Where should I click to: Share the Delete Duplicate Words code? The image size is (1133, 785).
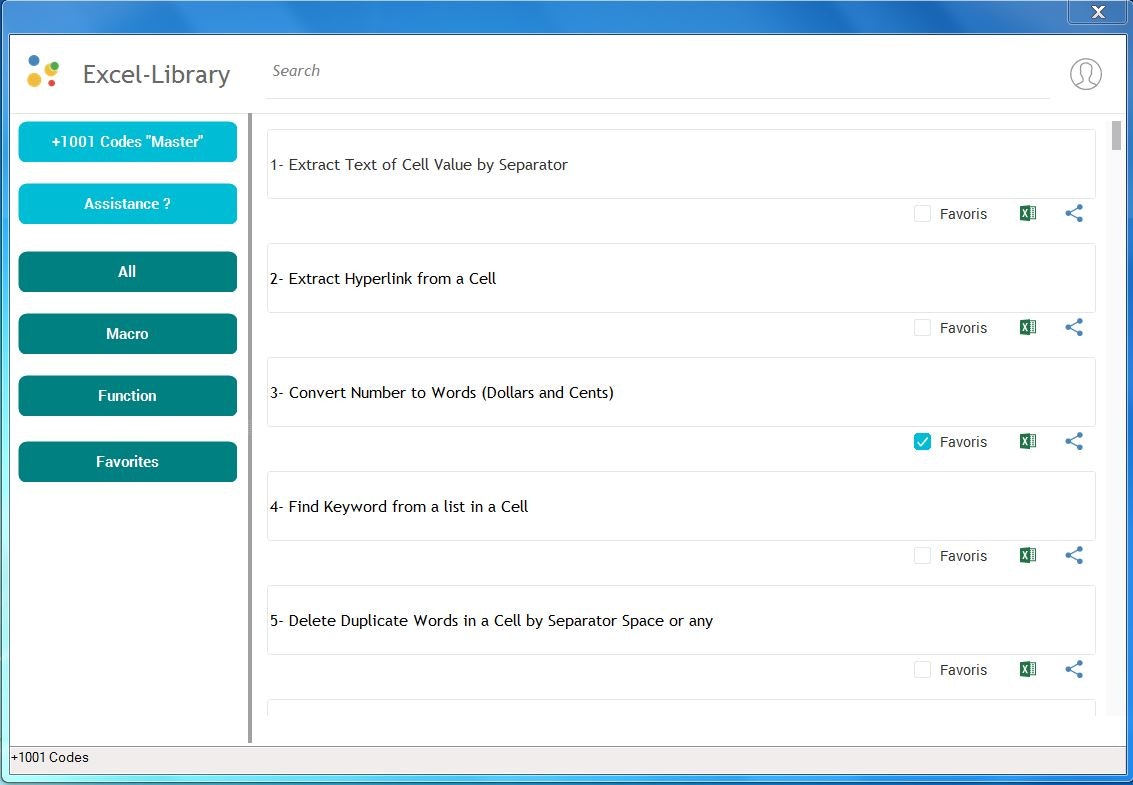[x=1074, y=669]
